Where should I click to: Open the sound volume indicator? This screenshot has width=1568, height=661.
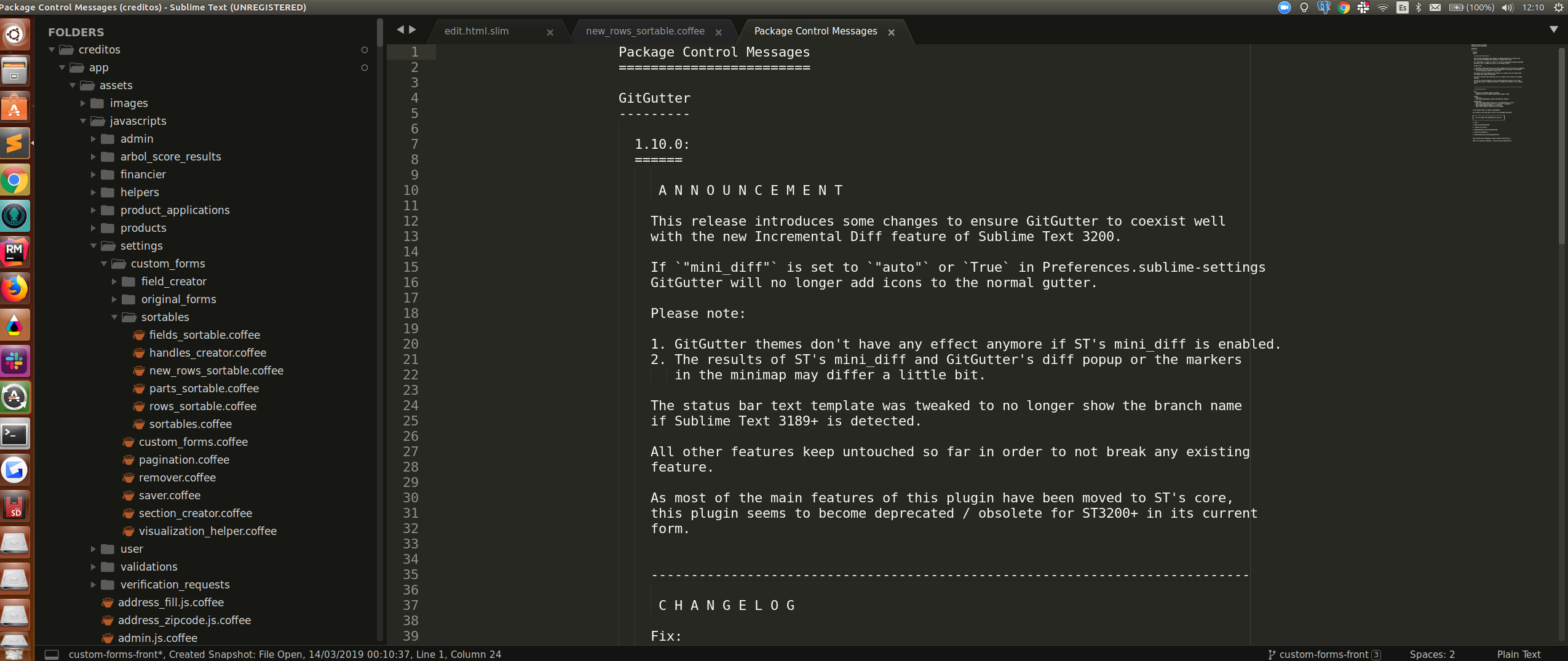(1508, 7)
